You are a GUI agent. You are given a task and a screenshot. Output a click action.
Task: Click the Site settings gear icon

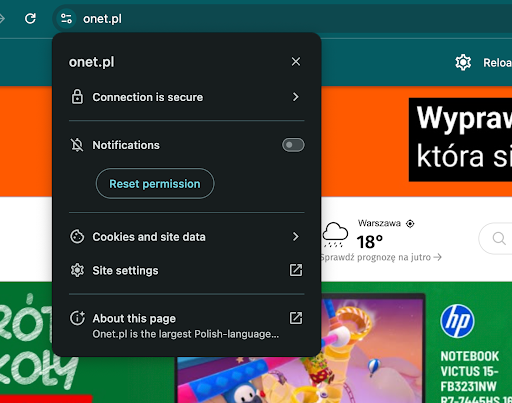point(77,270)
